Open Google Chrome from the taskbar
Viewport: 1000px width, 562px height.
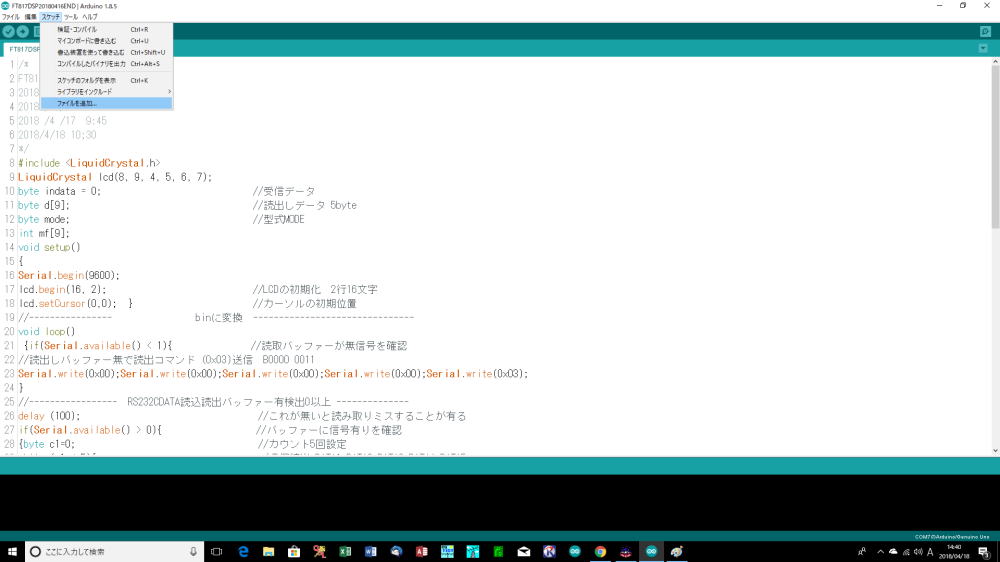(600, 552)
